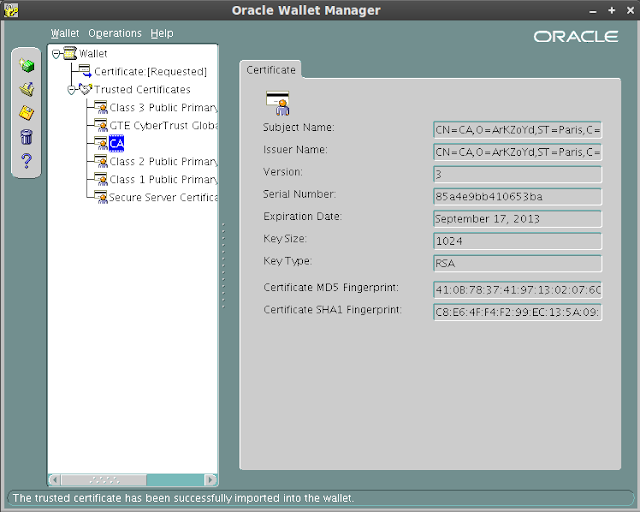Click the Save wallet floppy icon
Viewport: 640px width, 512px height.
pos(27,113)
